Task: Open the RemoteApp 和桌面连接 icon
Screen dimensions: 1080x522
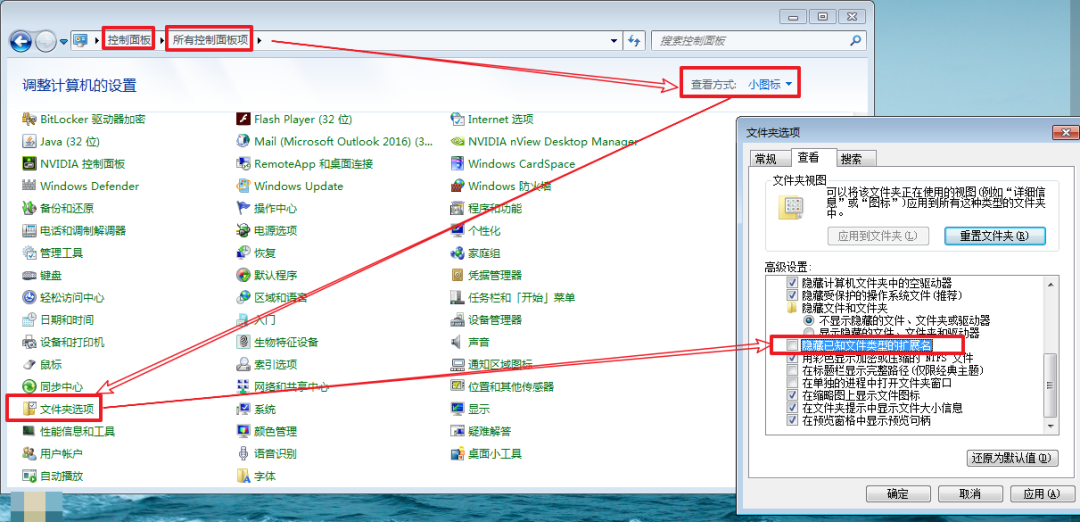Action: point(242,164)
